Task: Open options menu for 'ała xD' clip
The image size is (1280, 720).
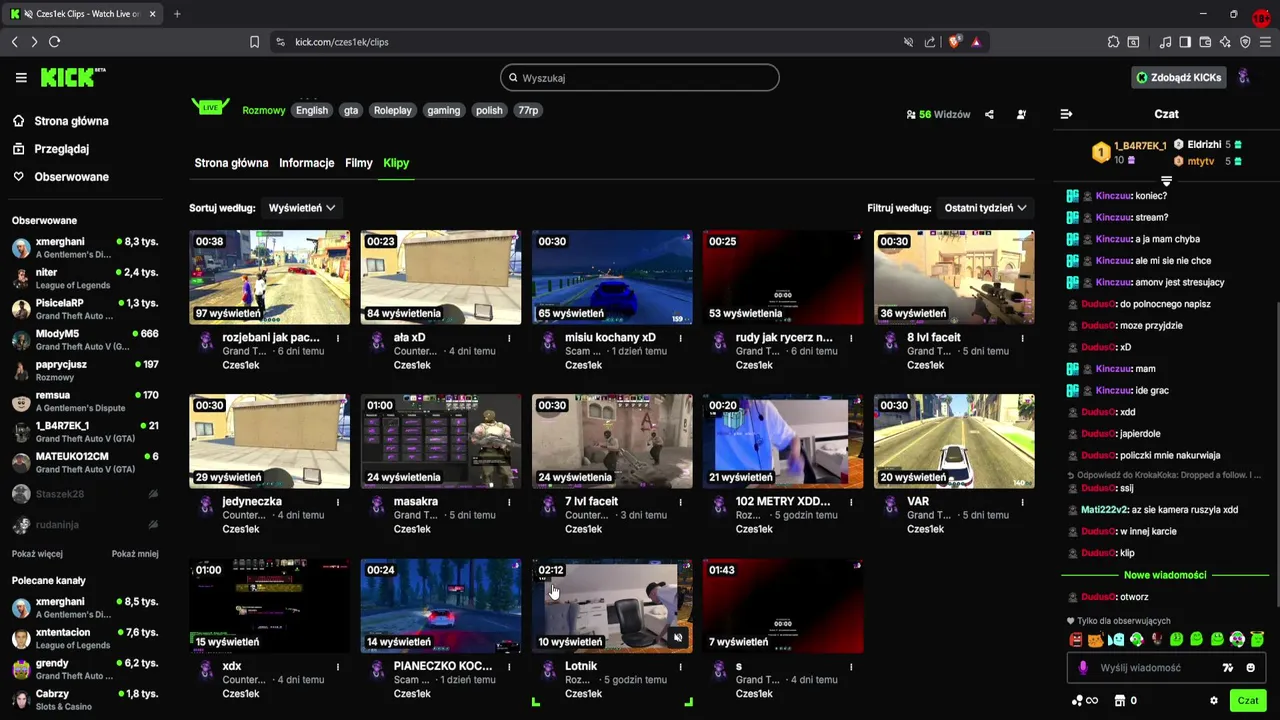Action: pyautogui.click(x=509, y=338)
